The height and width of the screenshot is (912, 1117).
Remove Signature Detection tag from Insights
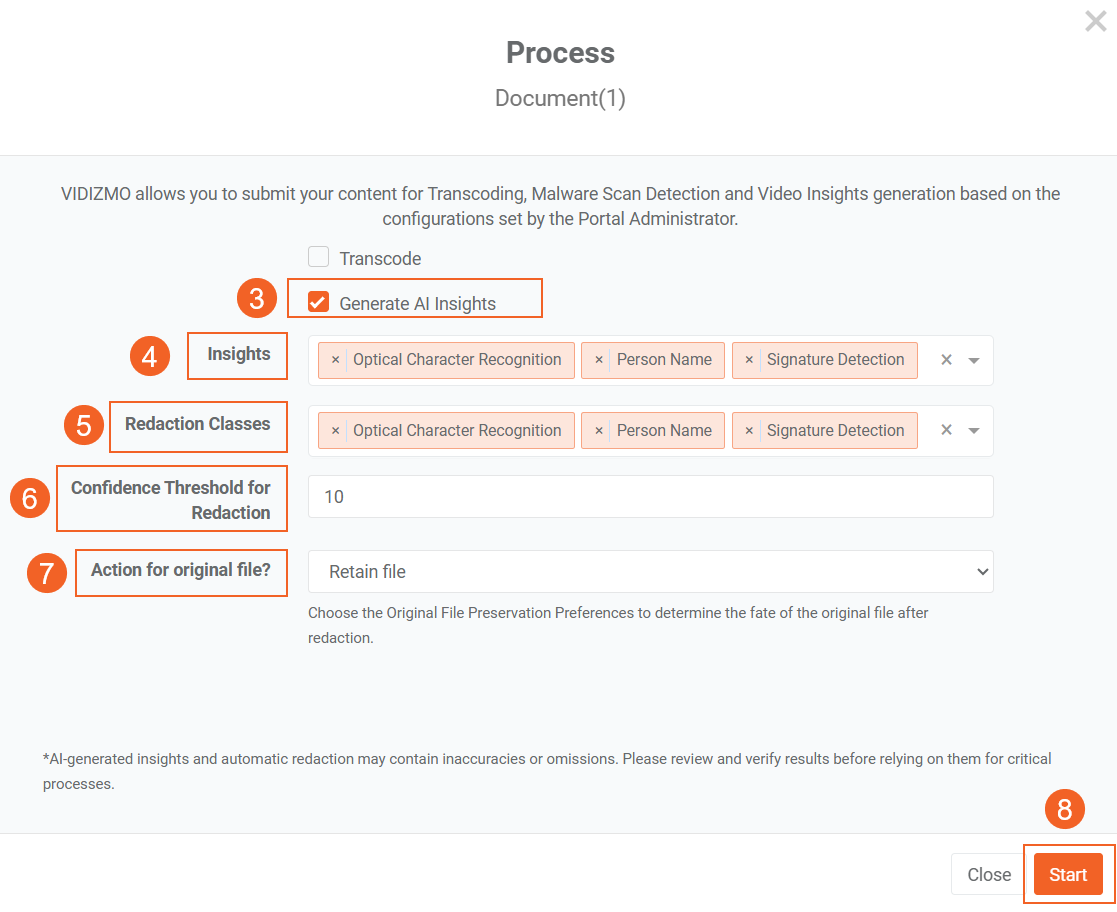pyautogui.click(x=749, y=360)
